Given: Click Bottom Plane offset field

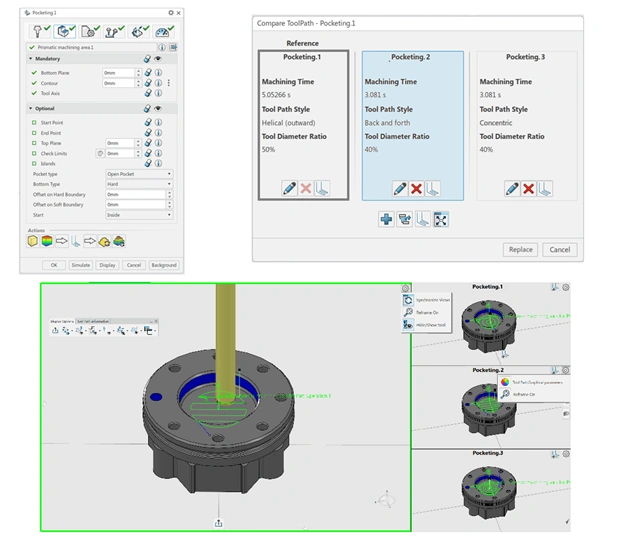Looking at the screenshot, I should point(119,72).
